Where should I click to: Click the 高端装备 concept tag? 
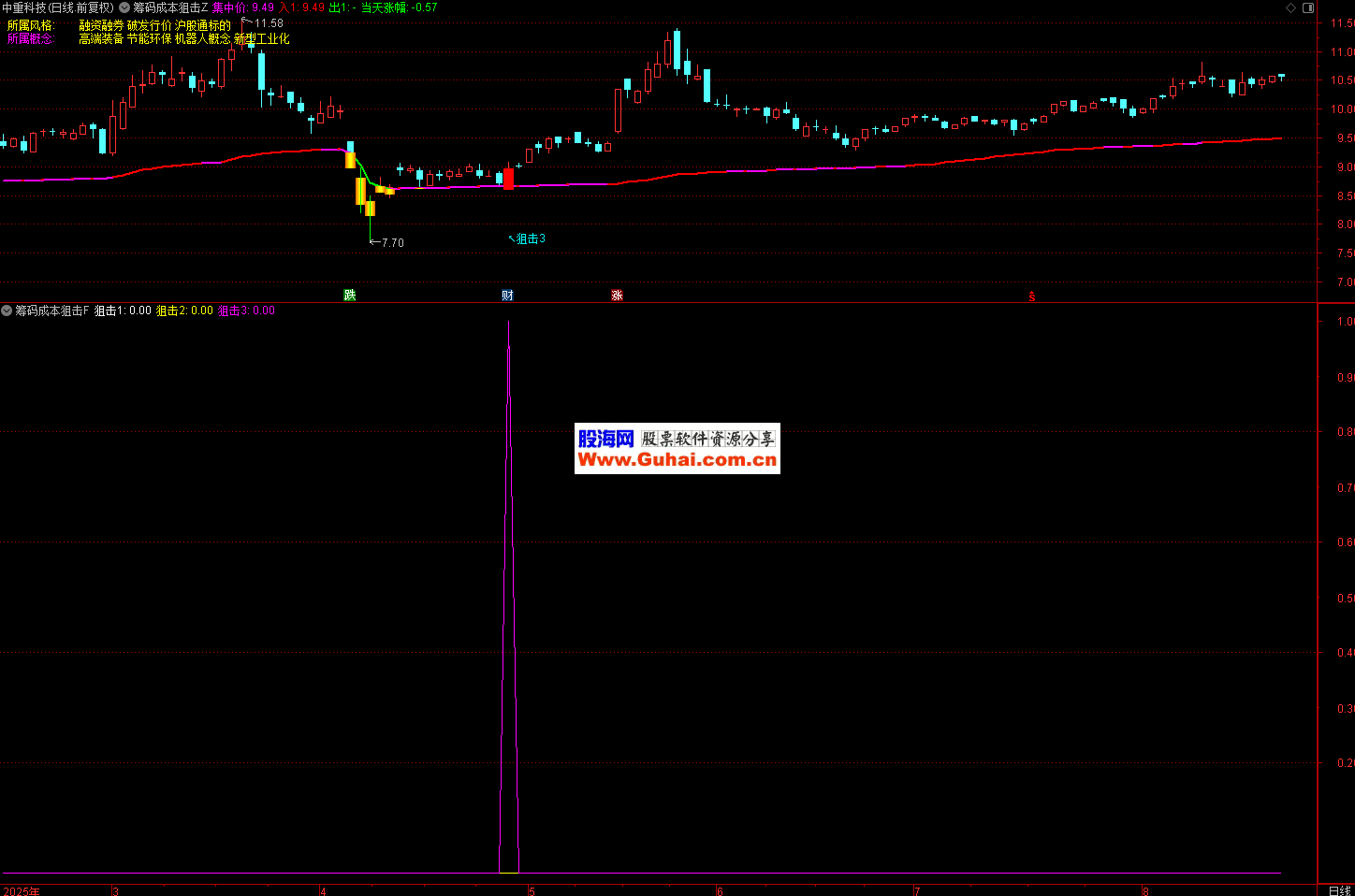point(101,38)
